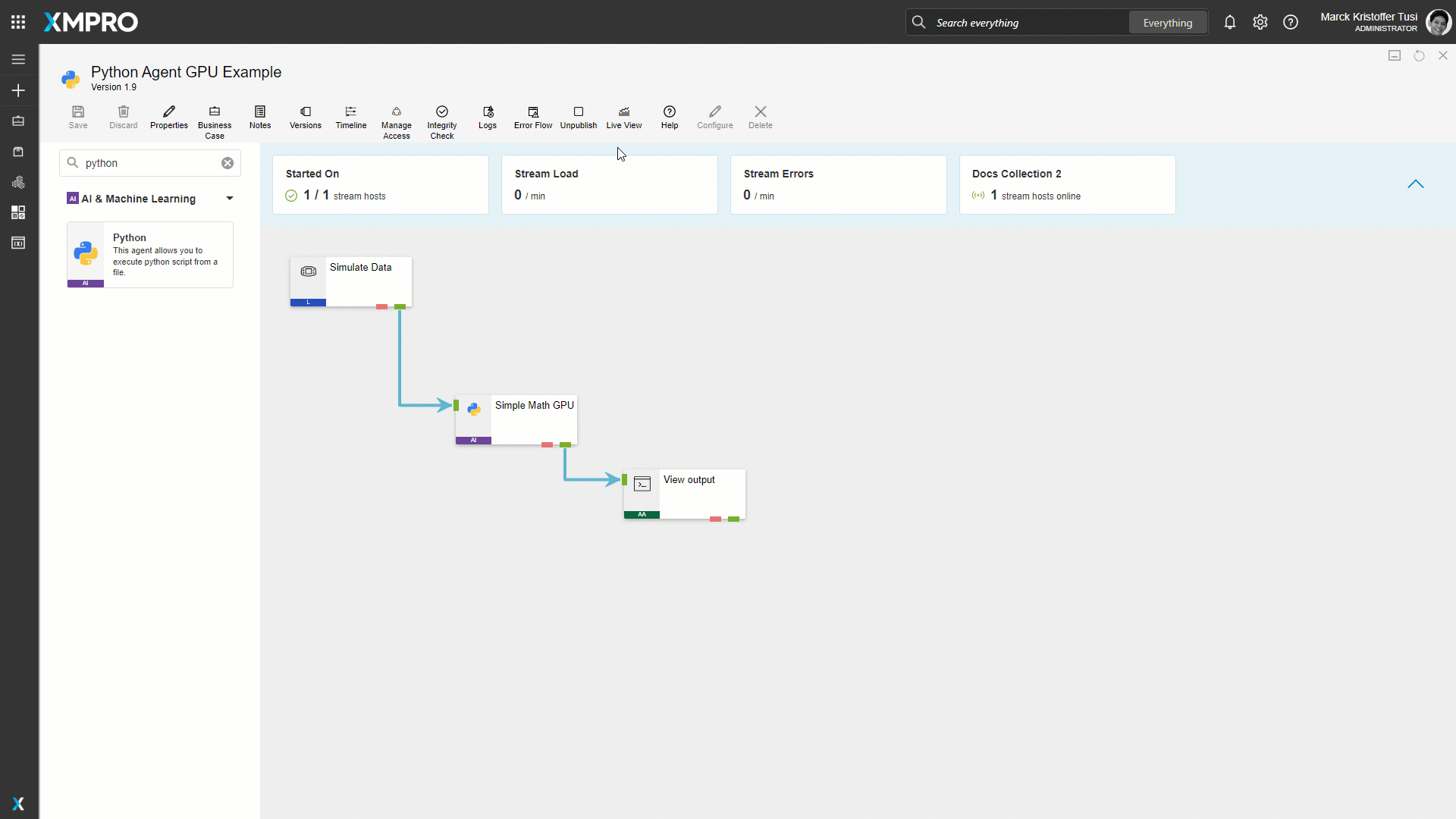Open the app launcher grid menu

coord(18,22)
